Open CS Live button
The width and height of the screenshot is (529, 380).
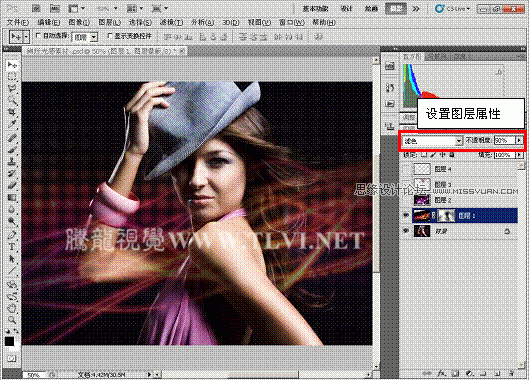point(453,9)
